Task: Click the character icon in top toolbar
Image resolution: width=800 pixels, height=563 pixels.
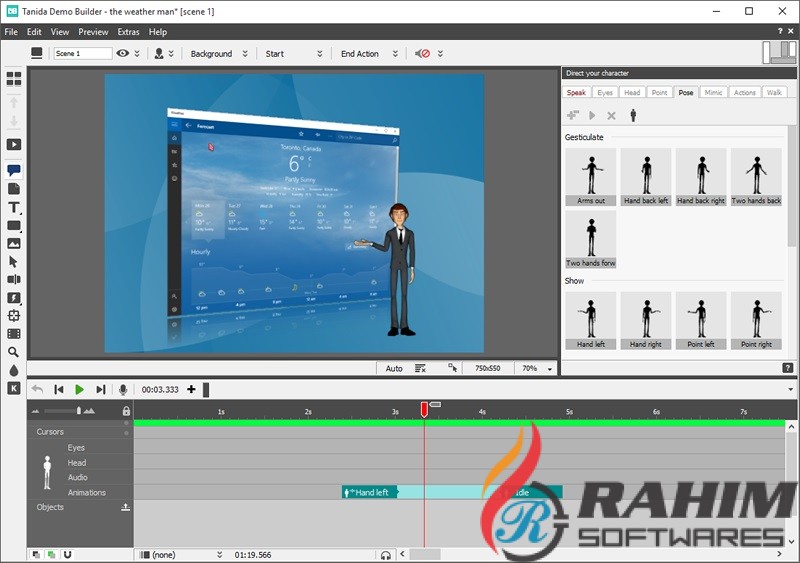Action: pyautogui.click(x=159, y=53)
